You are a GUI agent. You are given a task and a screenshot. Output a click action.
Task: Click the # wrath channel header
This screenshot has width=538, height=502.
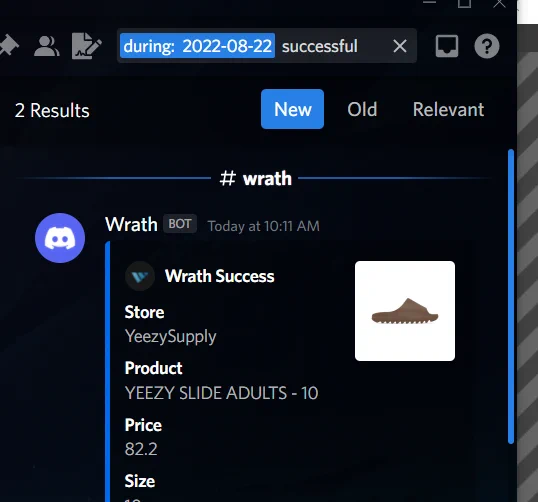pos(256,178)
